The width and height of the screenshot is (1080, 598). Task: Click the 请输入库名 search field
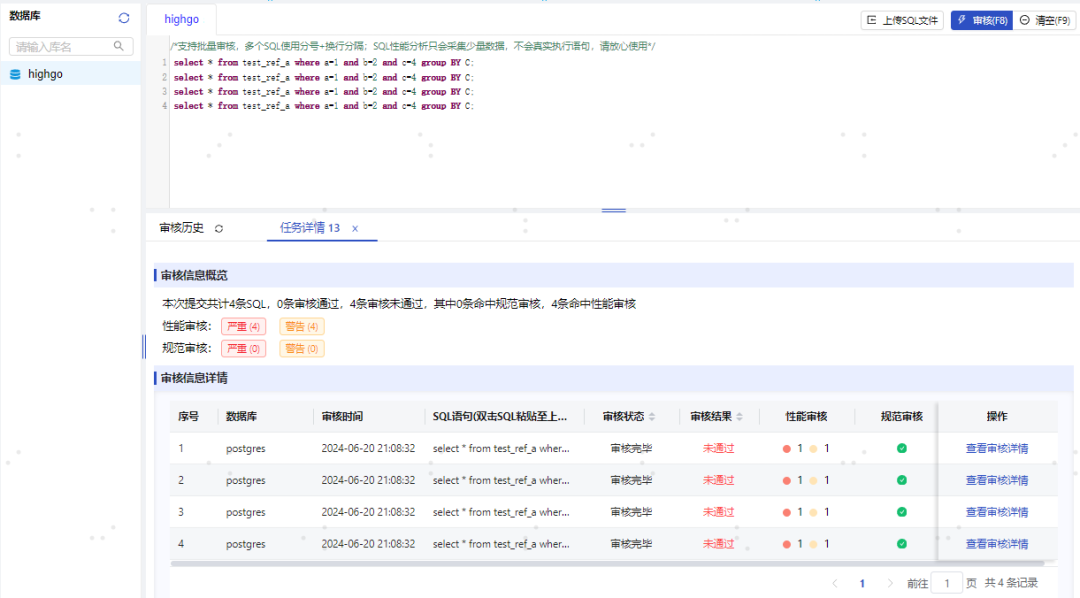(71, 46)
